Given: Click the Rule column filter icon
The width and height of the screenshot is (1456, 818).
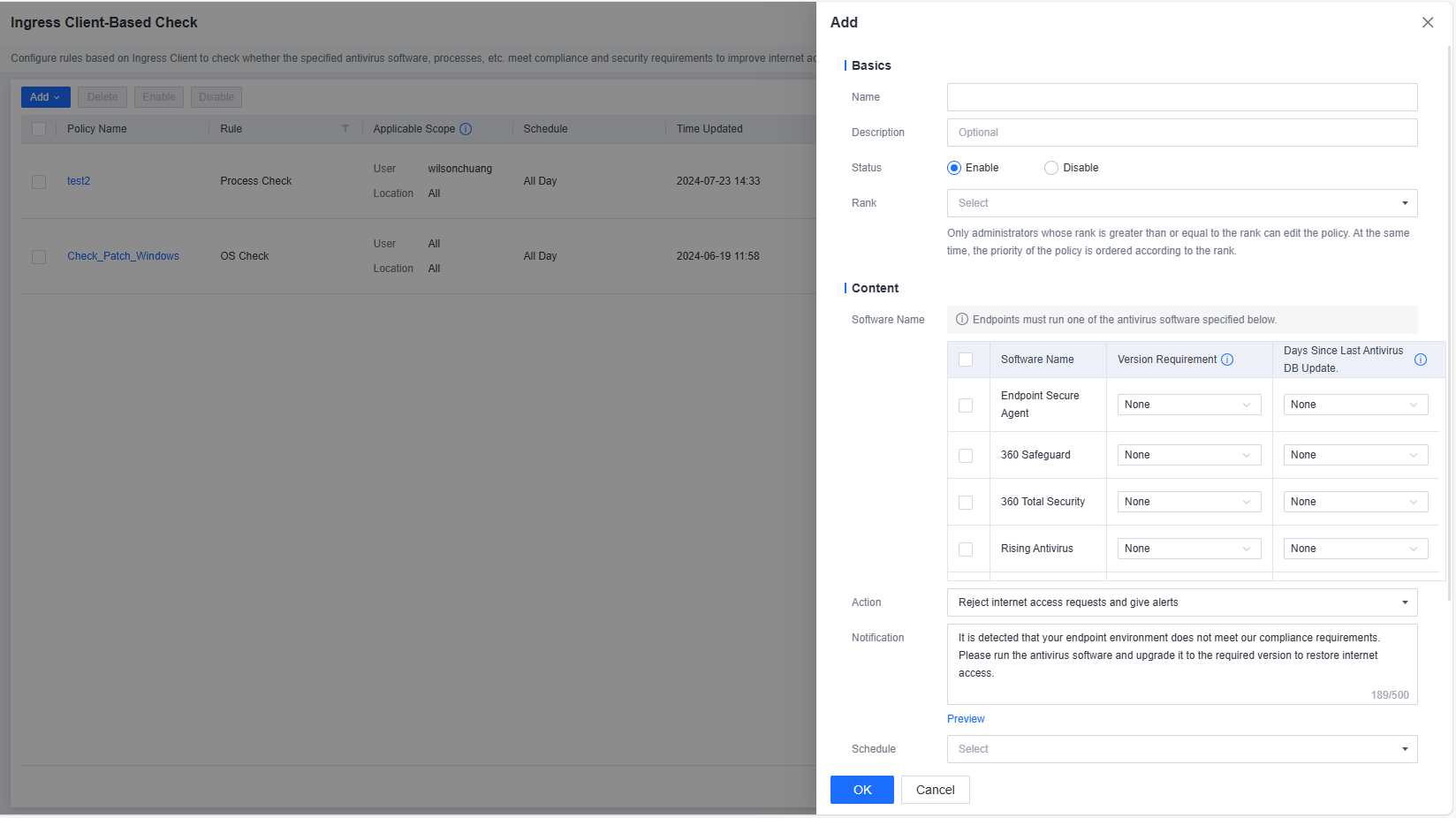Looking at the screenshot, I should point(345,129).
